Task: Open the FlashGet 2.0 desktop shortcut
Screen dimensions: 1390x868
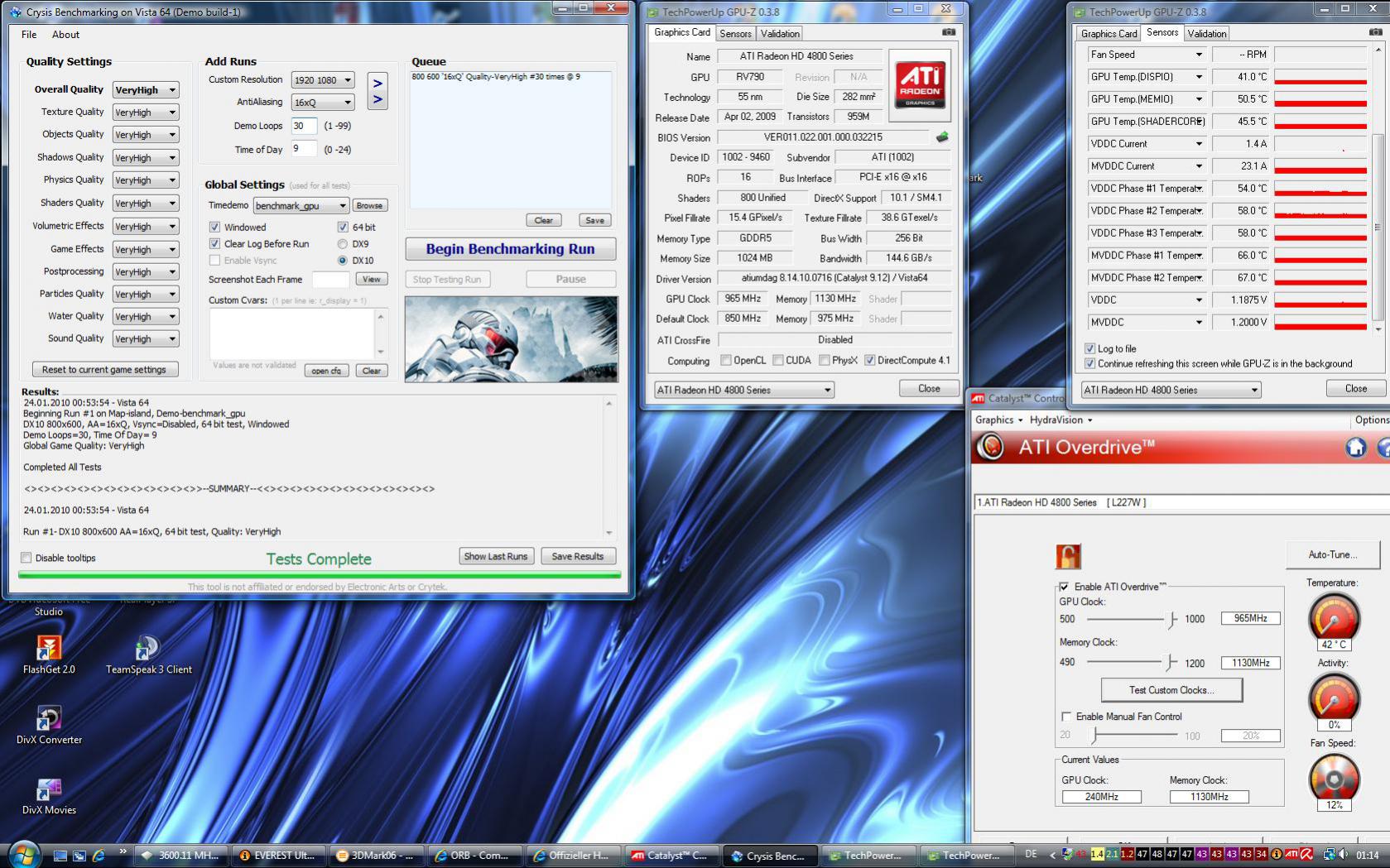Action: point(49,655)
